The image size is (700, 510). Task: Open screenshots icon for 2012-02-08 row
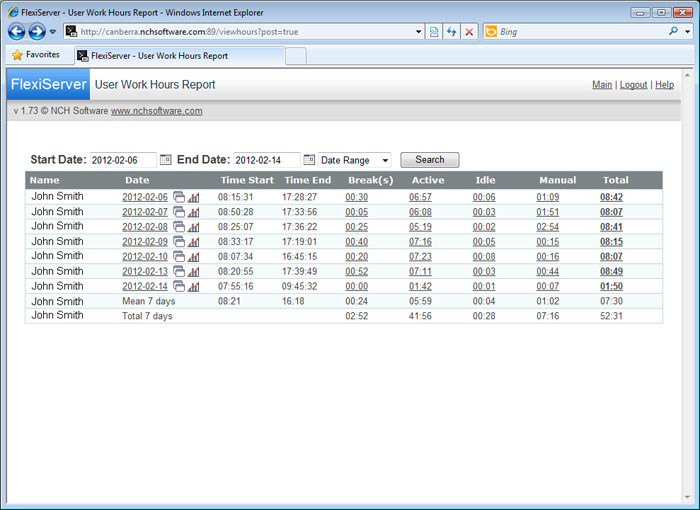(x=179, y=226)
